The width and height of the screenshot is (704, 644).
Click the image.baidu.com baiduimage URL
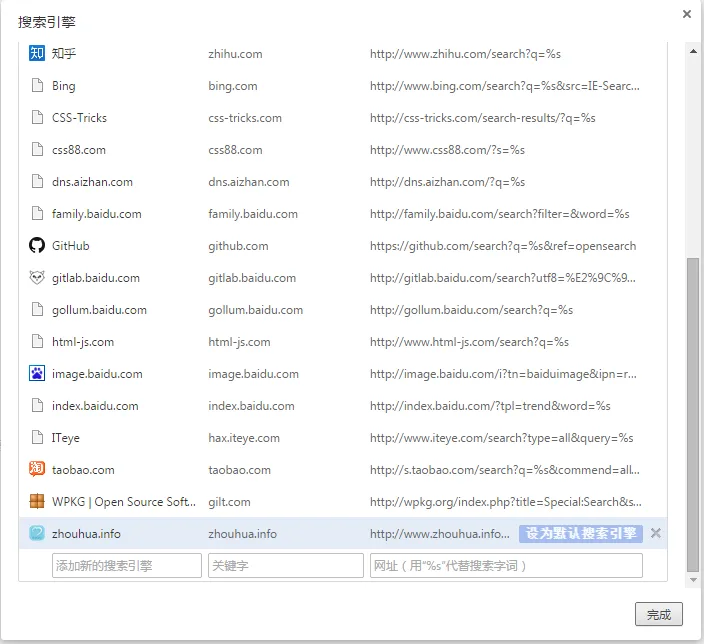tap(503, 374)
